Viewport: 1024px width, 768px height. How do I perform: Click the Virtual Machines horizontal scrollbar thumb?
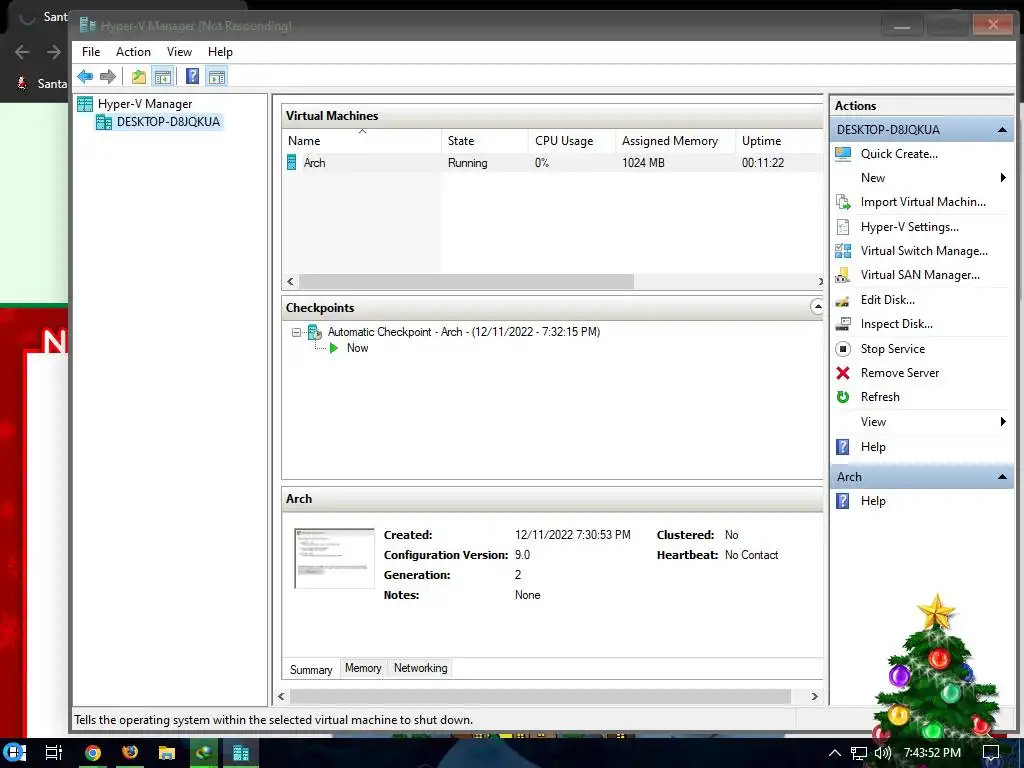[x=466, y=281]
